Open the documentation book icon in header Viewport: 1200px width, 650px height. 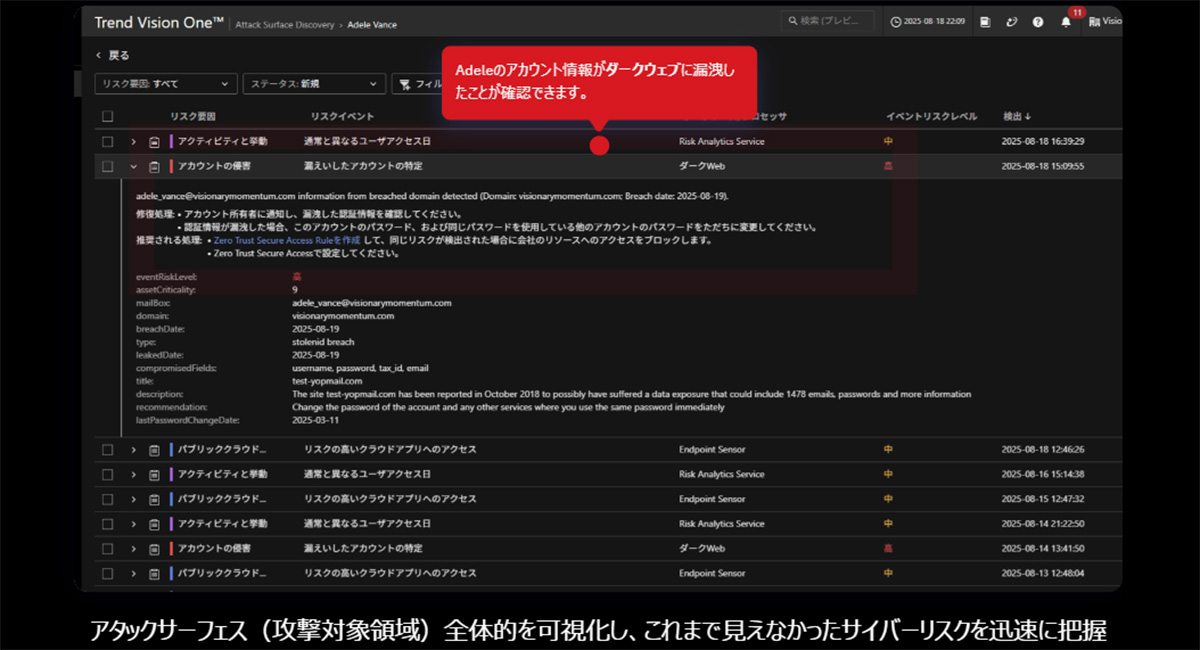point(985,22)
